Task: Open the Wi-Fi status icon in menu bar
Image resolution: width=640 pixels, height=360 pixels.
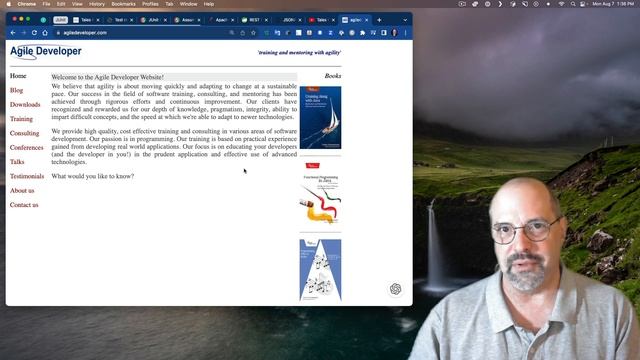Action: click(562, 4)
